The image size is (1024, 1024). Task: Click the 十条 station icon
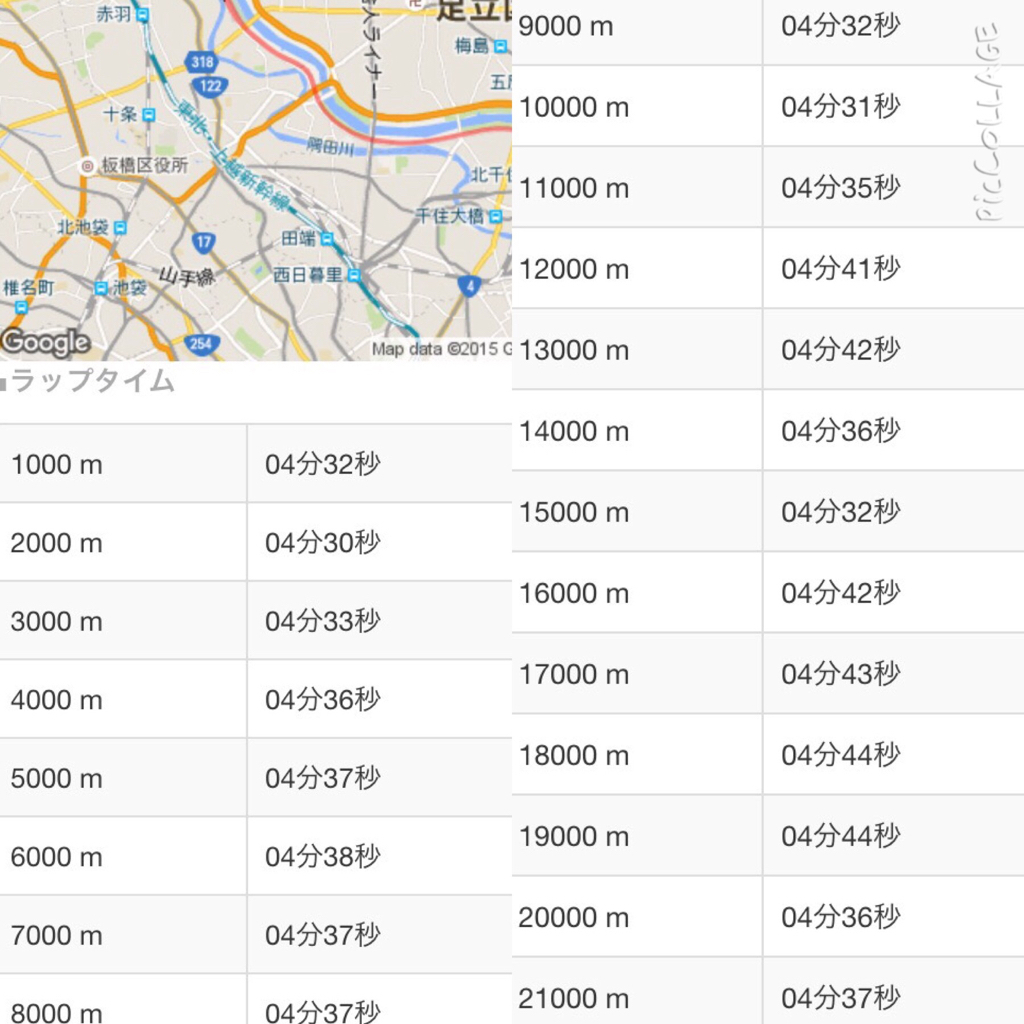(149, 115)
